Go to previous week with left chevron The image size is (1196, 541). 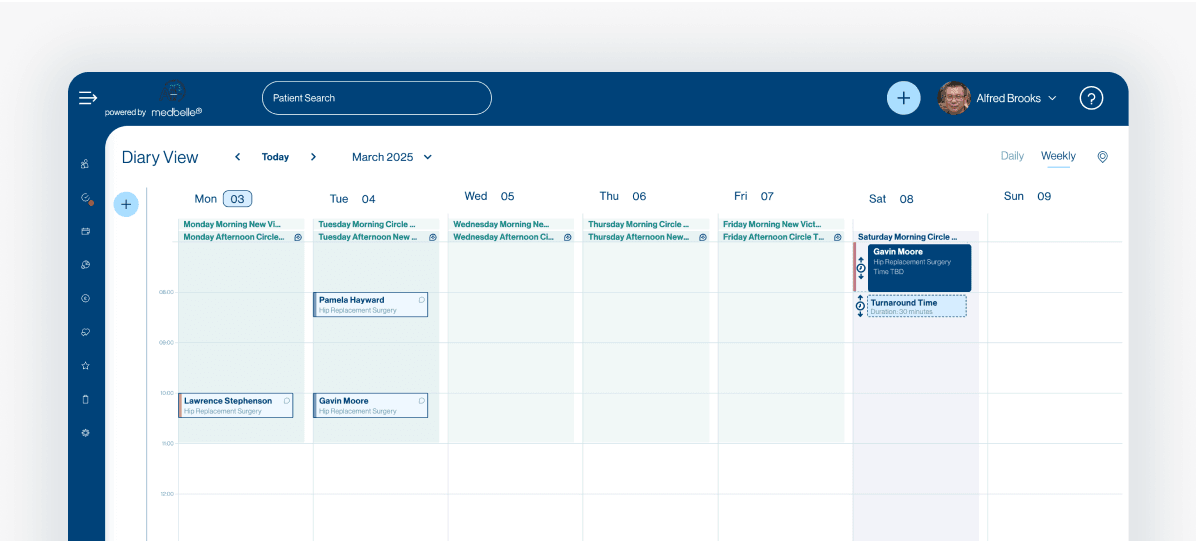[x=238, y=157]
